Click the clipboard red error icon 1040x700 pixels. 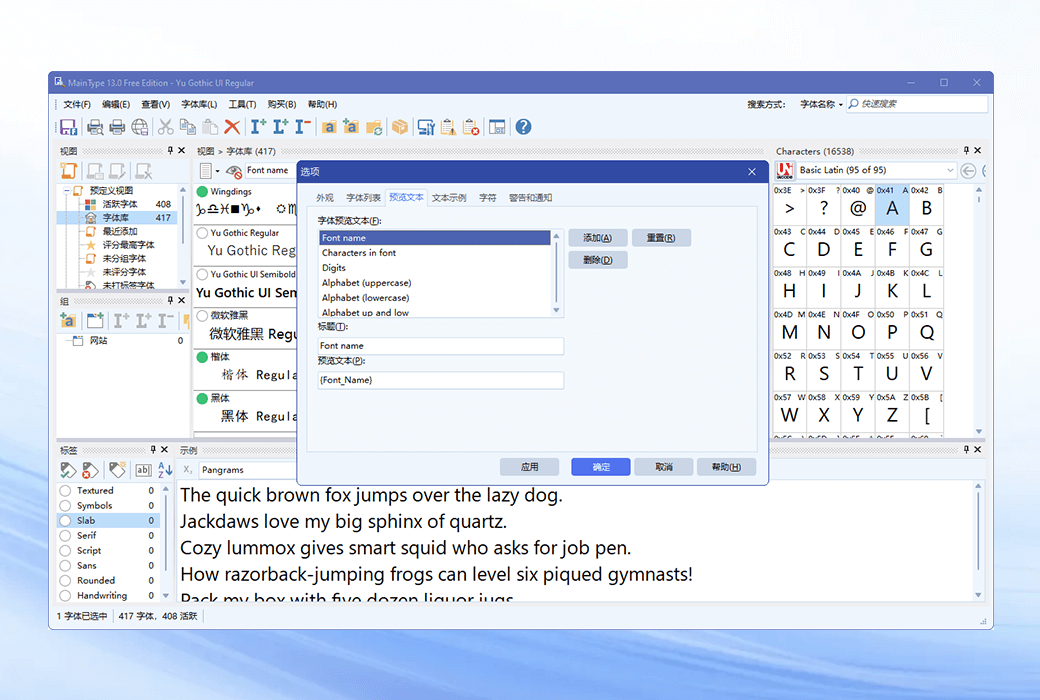point(471,127)
